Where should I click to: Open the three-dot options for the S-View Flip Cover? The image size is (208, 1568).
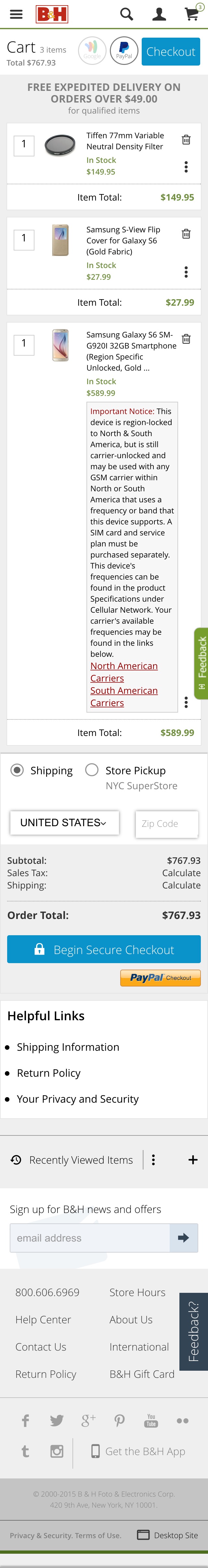(186, 272)
